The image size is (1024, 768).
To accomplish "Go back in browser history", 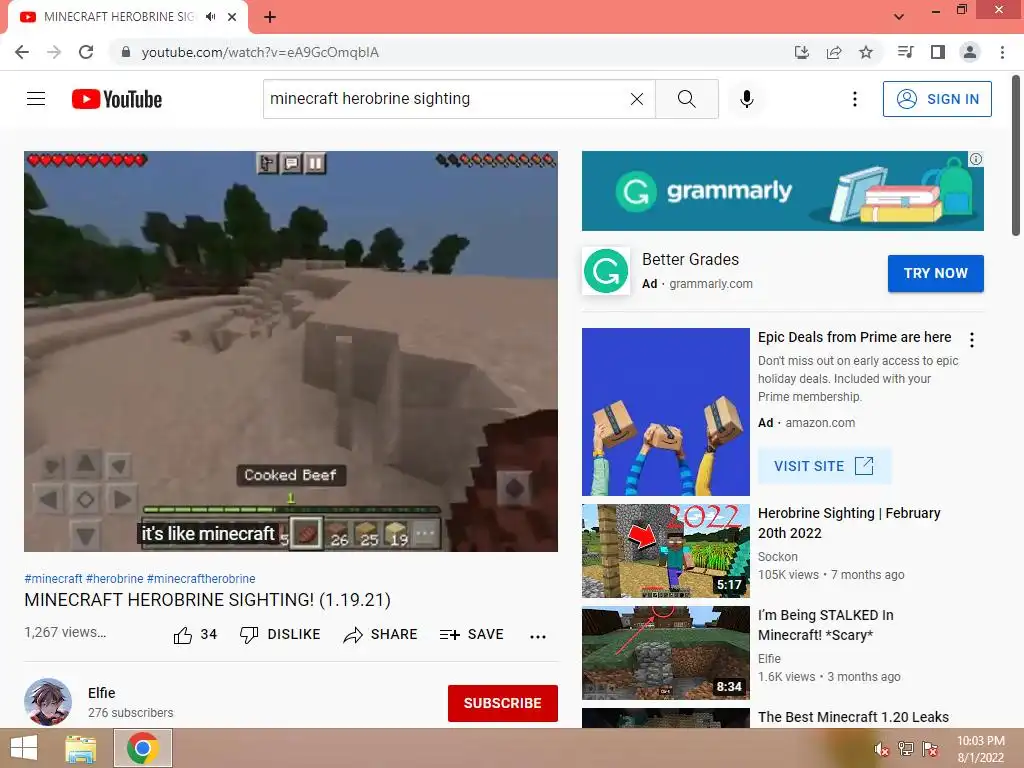I will [22, 52].
